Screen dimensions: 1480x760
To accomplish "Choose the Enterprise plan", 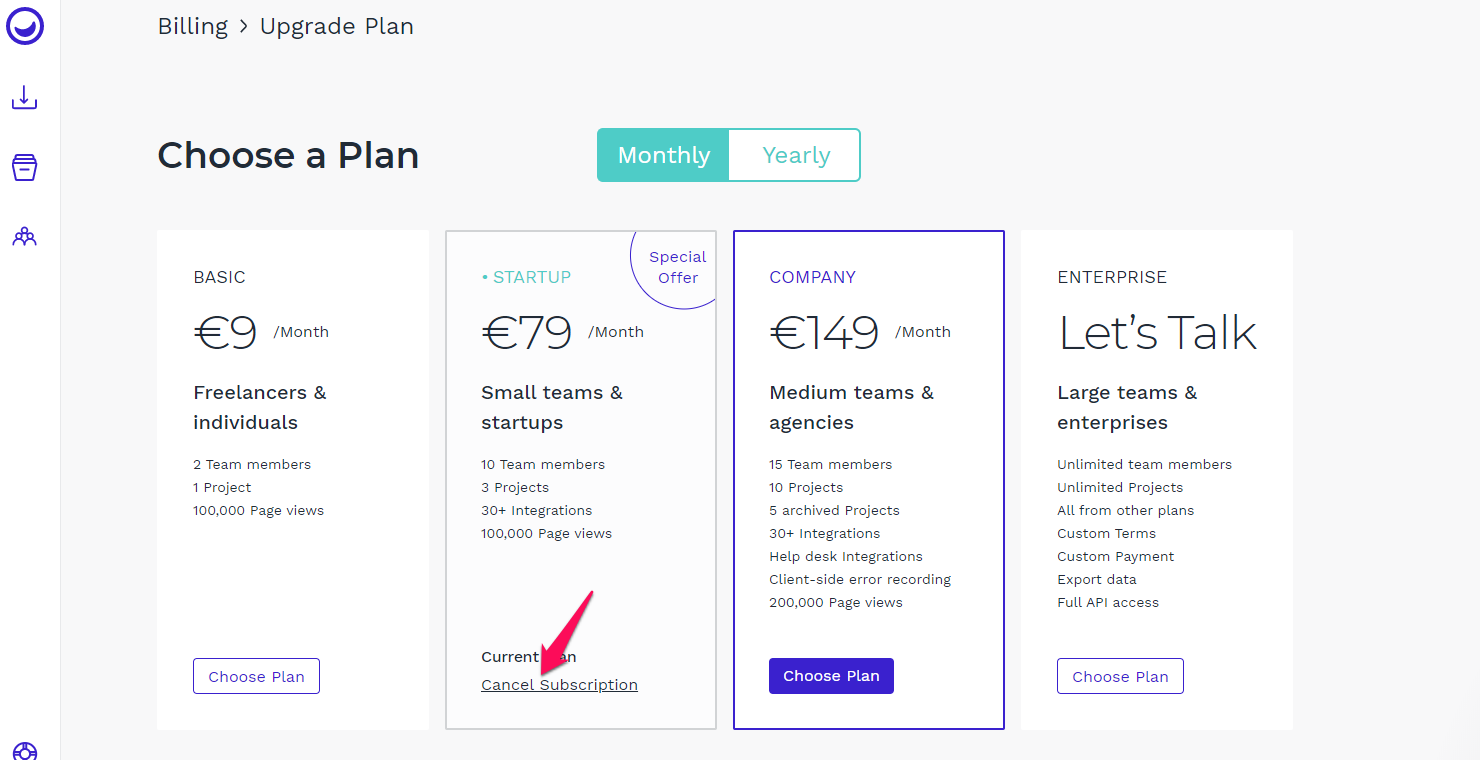I will click(1120, 676).
